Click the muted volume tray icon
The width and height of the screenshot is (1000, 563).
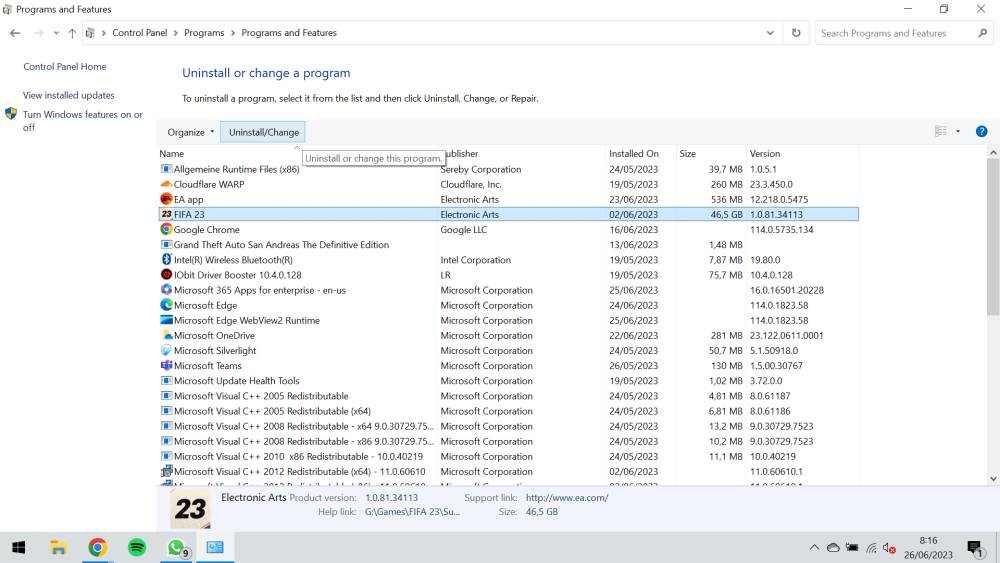tap(889, 548)
